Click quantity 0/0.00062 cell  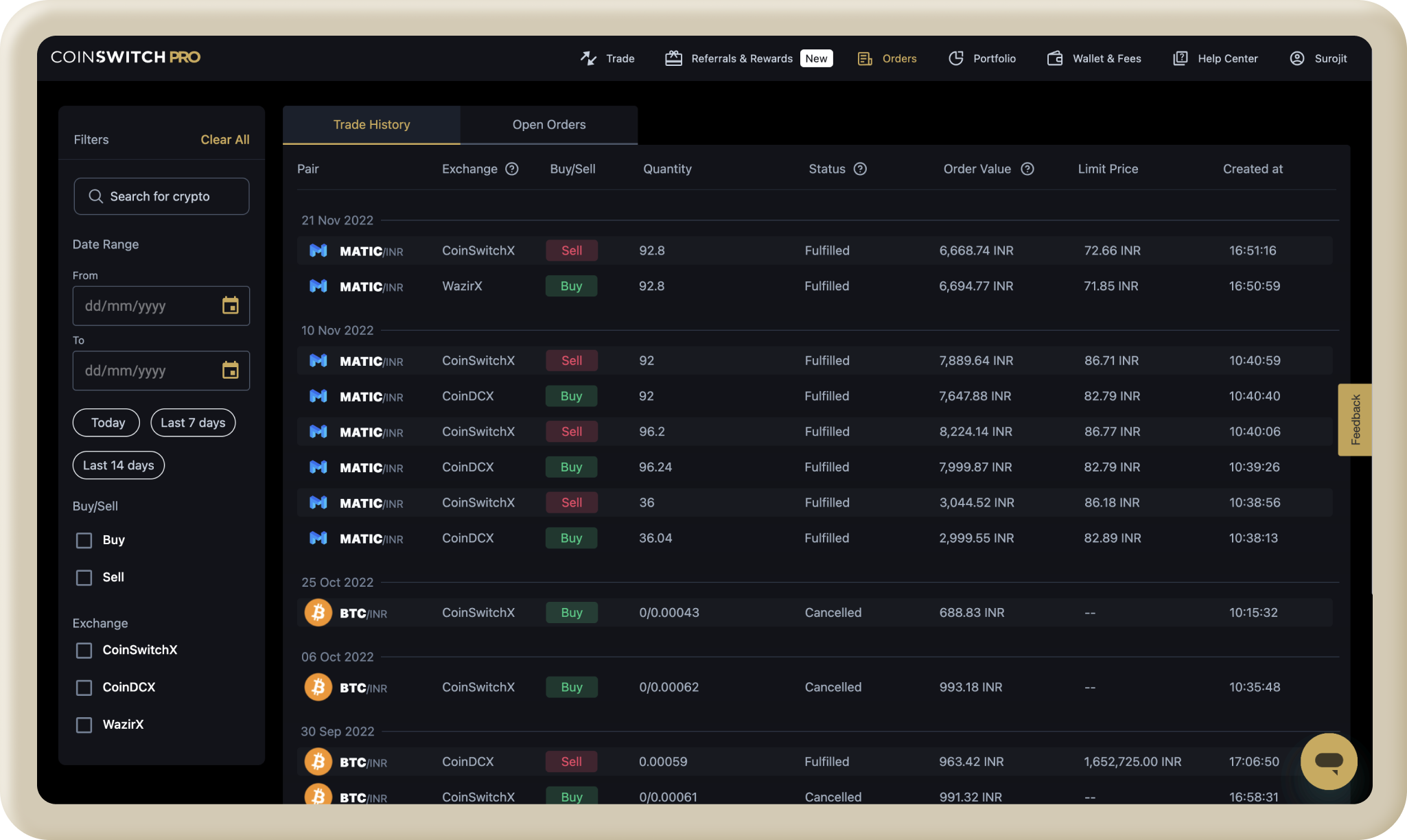[669, 687]
